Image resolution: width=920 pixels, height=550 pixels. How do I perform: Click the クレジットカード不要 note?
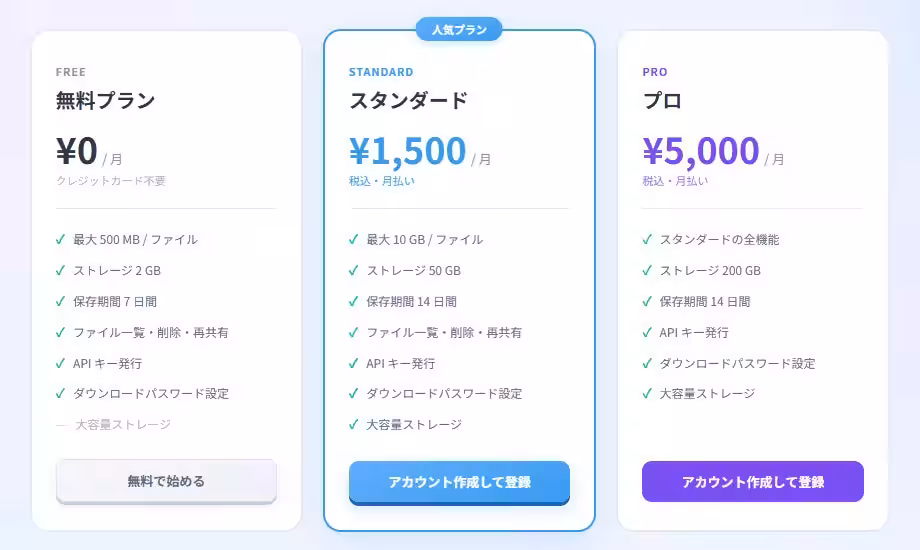pyautogui.click(x=111, y=181)
